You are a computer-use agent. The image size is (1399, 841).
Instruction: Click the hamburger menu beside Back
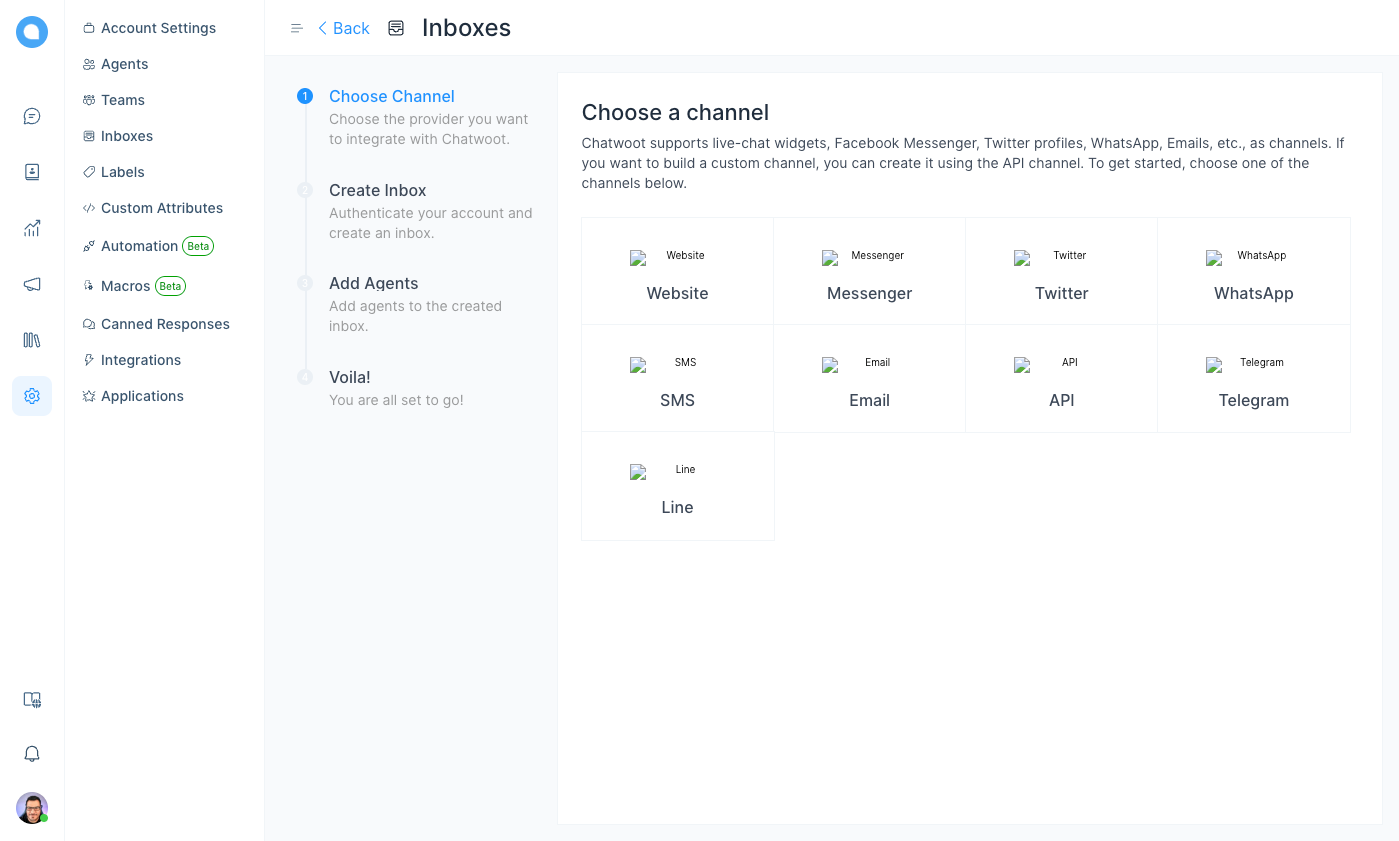[x=296, y=28]
